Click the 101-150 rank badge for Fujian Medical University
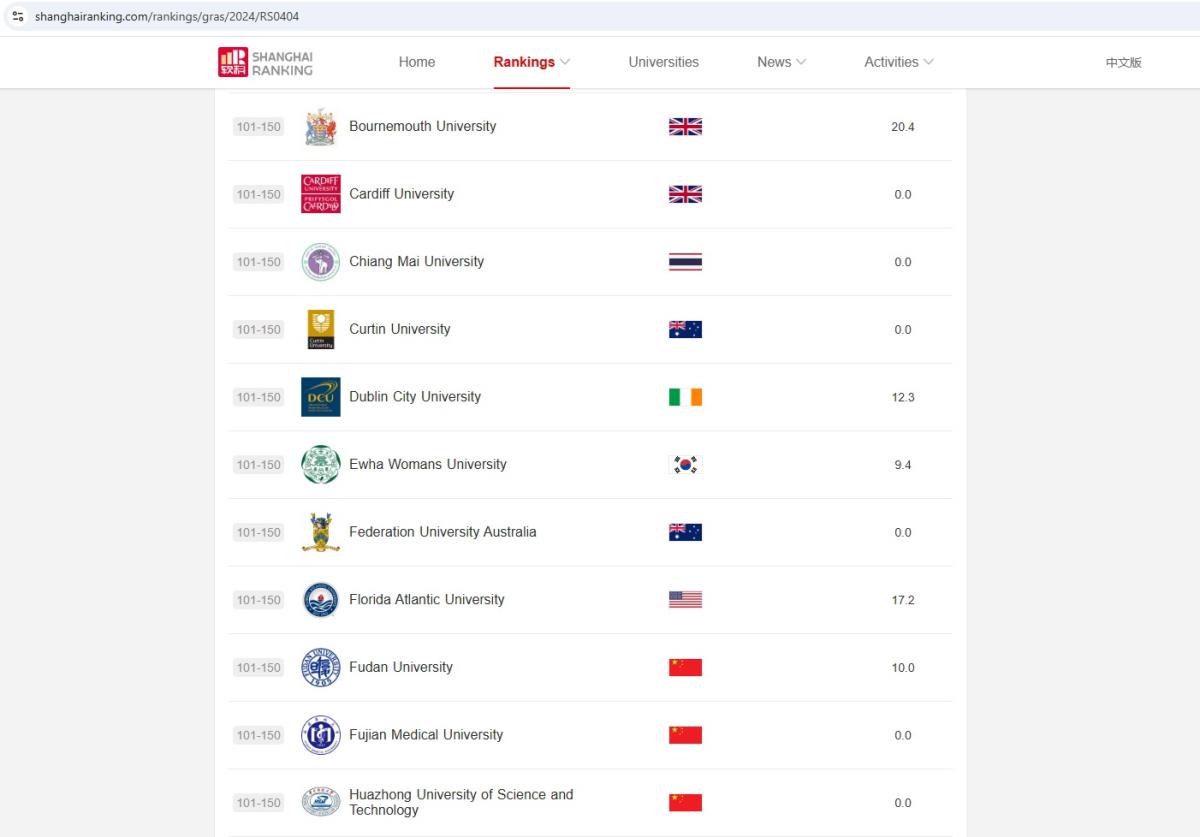 click(258, 735)
